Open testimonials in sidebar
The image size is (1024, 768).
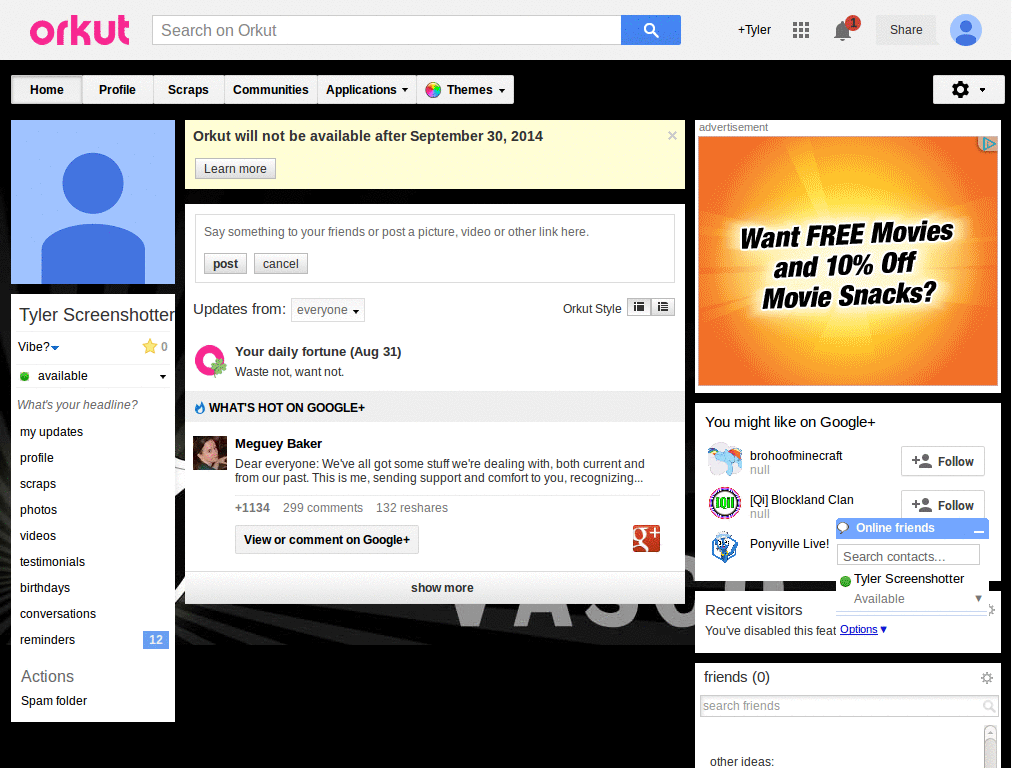[x=52, y=562]
